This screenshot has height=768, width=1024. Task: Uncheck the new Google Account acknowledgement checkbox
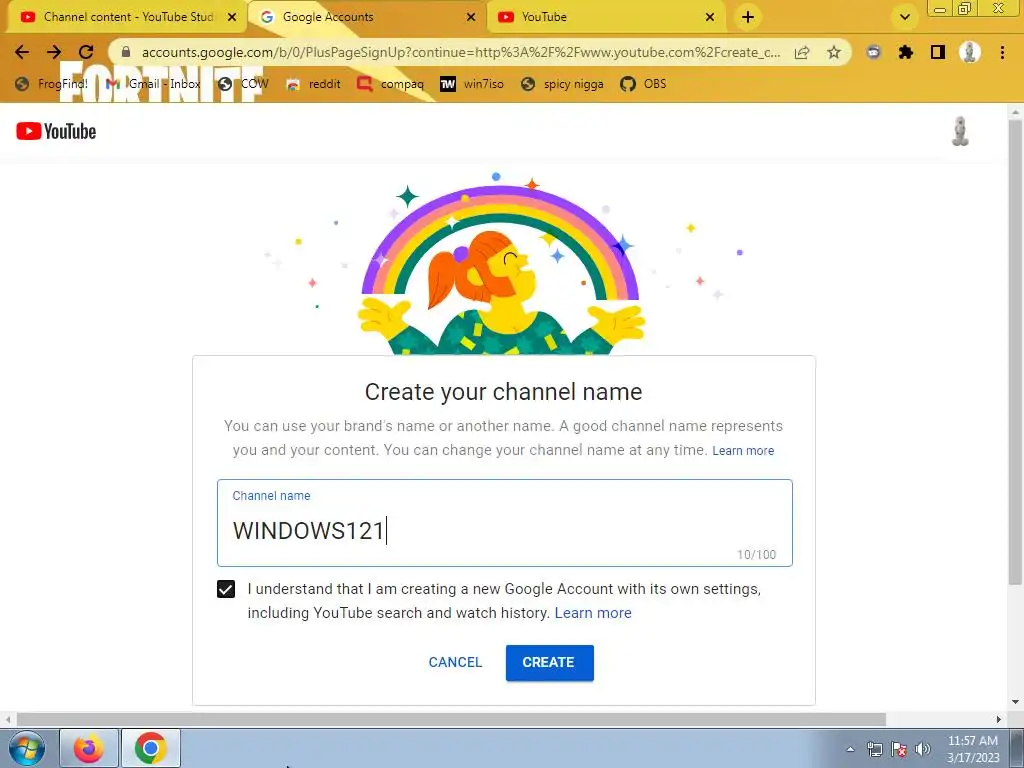(x=226, y=589)
